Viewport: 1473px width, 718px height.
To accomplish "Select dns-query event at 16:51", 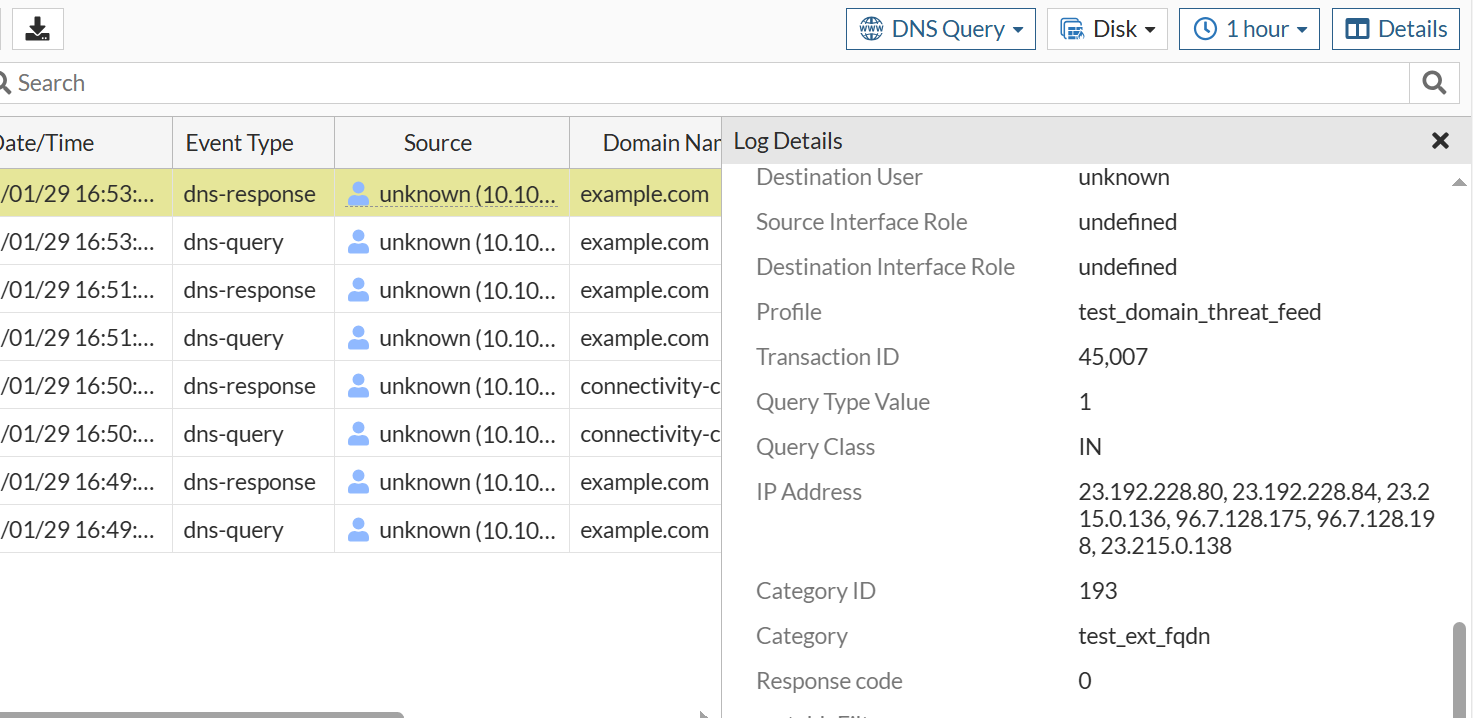I will click(x=233, y=338).
